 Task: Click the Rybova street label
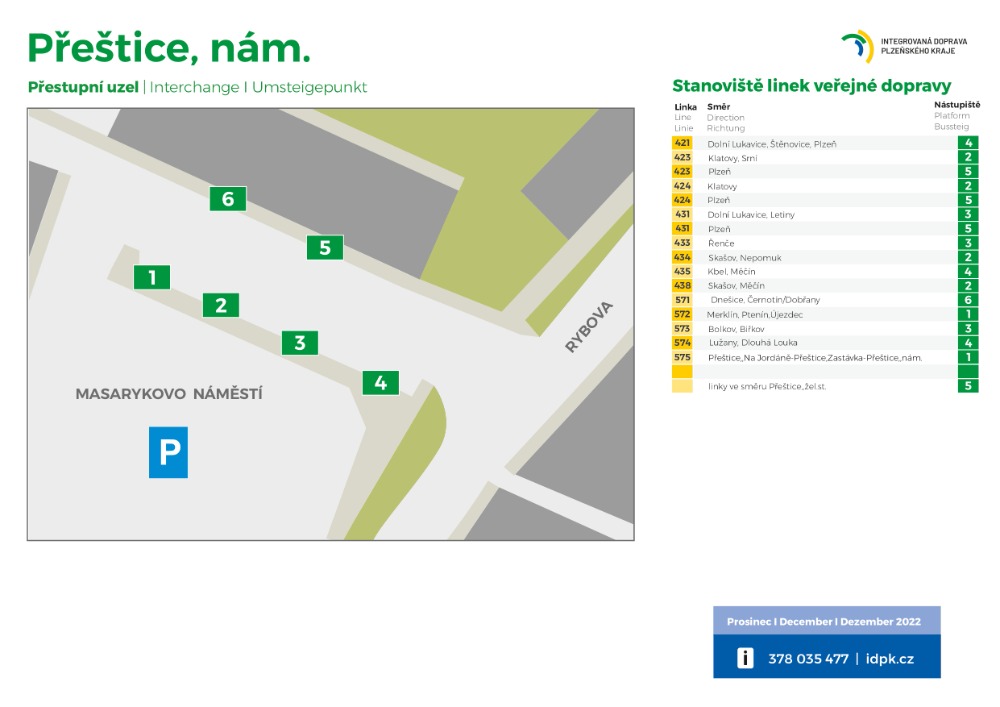click(x=588, y=327)
